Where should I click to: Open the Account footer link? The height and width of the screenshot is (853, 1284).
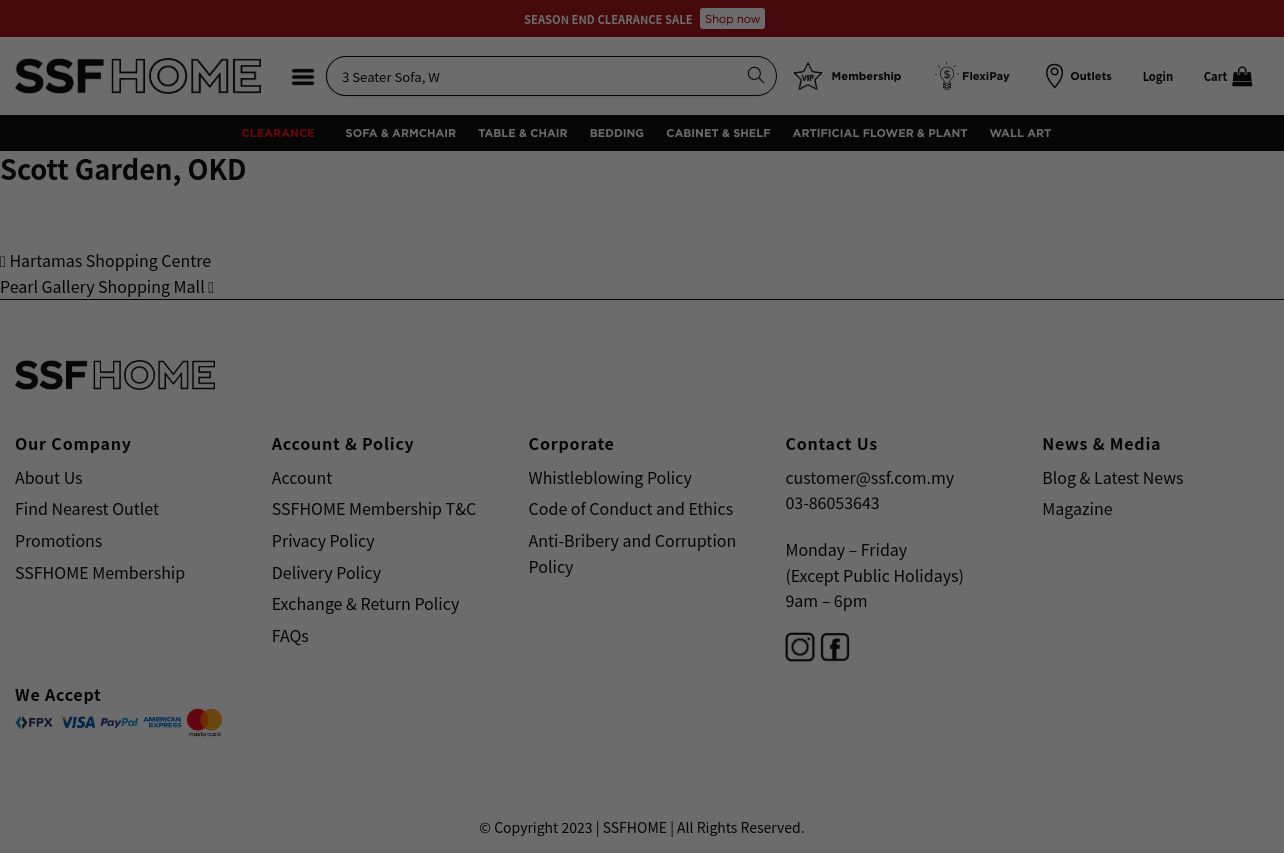click(302, 478)
